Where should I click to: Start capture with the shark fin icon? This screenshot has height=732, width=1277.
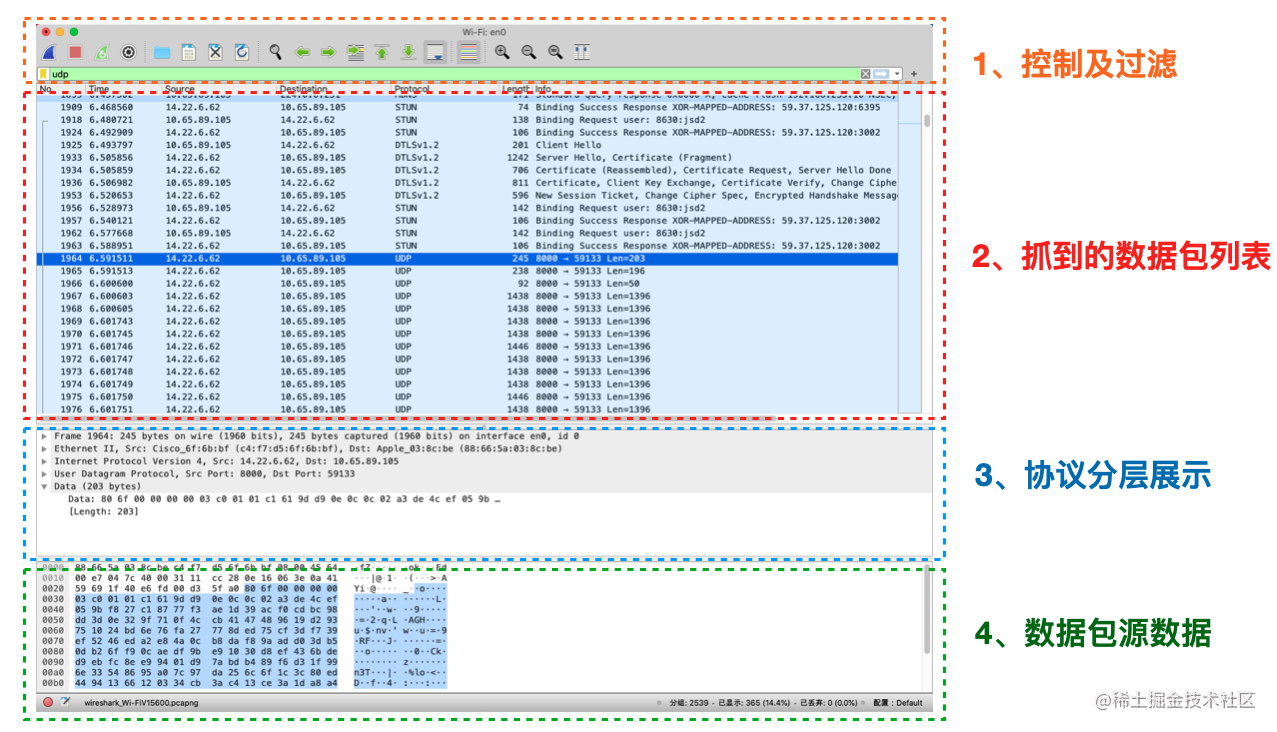click(x=48, y=52)
